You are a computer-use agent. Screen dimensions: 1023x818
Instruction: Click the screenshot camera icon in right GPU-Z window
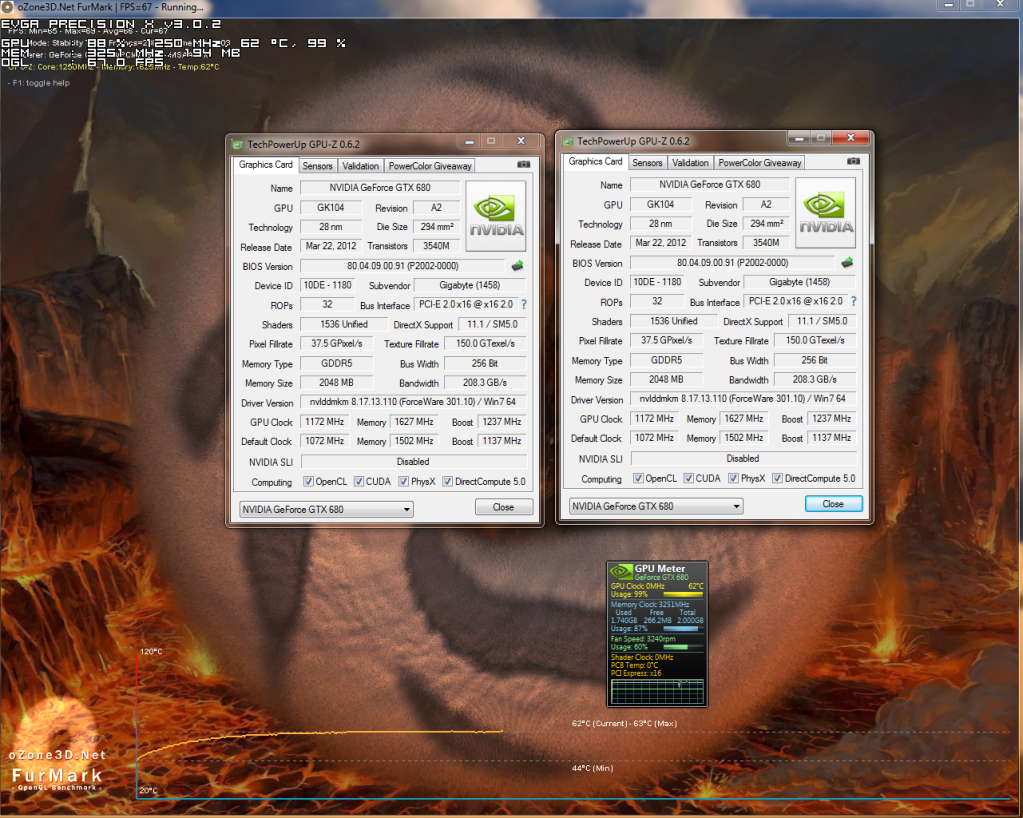853,161
